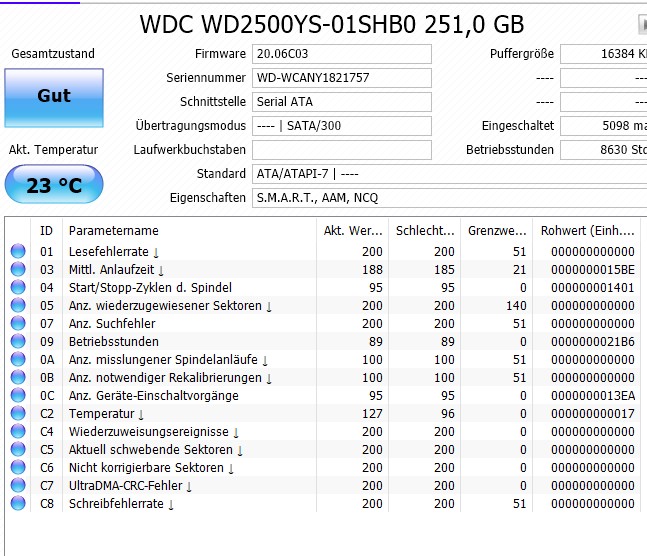Screen dimensions: 647x556
Task: Select the Mittl. Anlaufzeit parameter name
Action: point(111,270)
